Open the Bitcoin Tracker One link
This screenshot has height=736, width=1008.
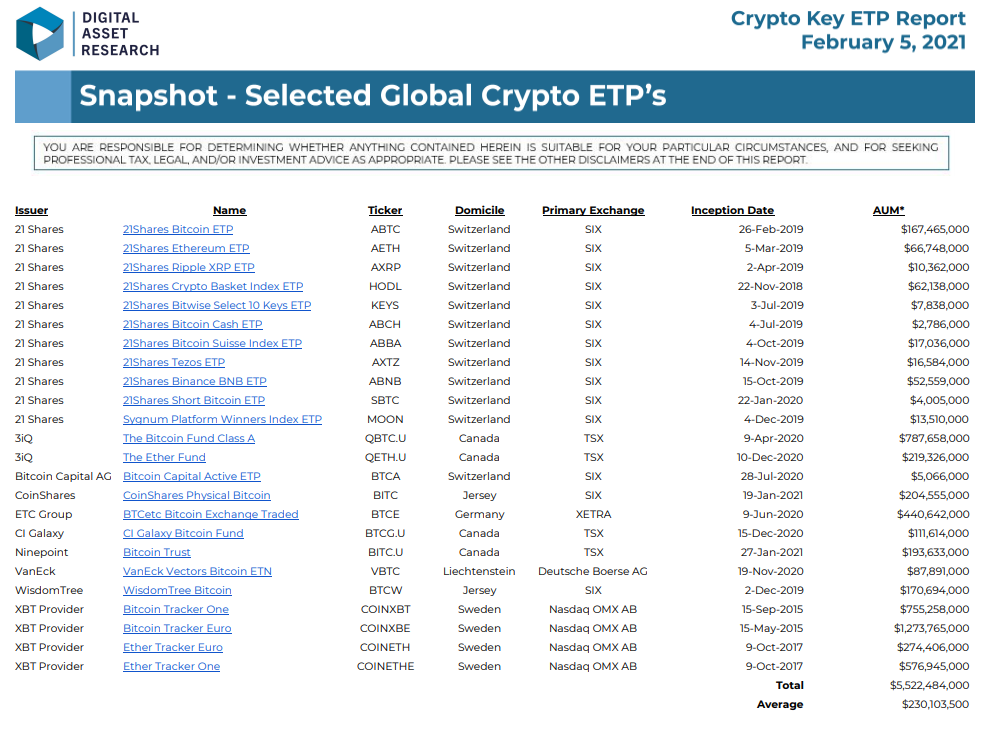tap(176, 609)
